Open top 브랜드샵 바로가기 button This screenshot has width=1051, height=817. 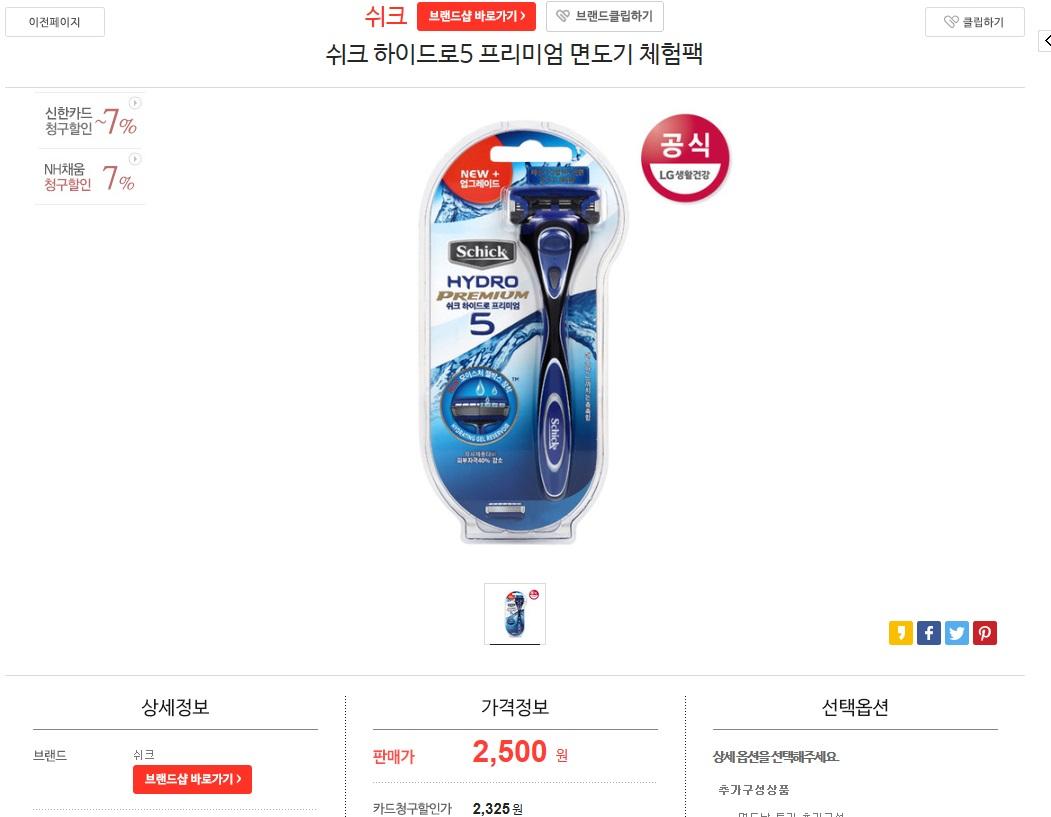tap(476, 16)
